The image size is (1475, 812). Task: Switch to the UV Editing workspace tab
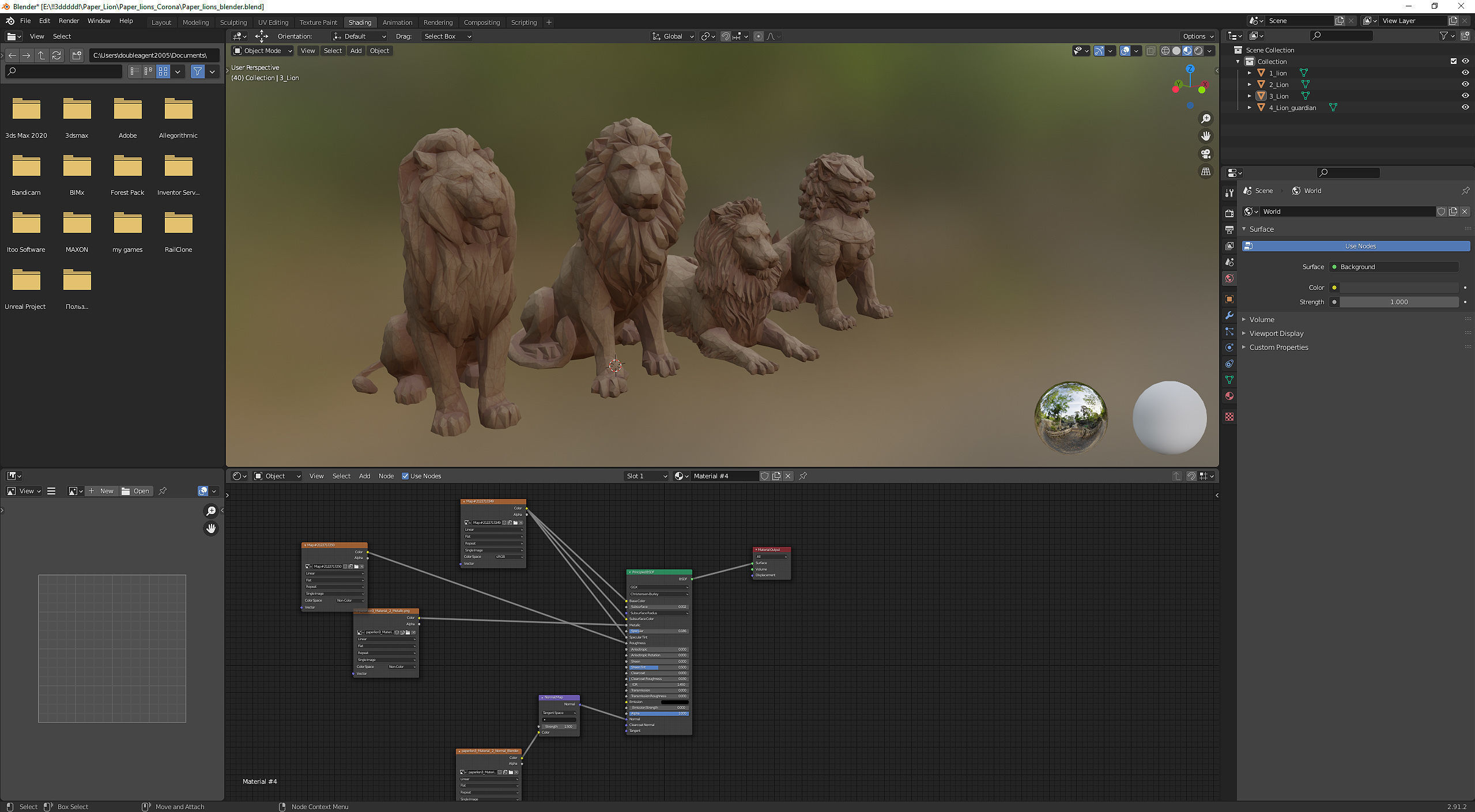click(273, 22)
